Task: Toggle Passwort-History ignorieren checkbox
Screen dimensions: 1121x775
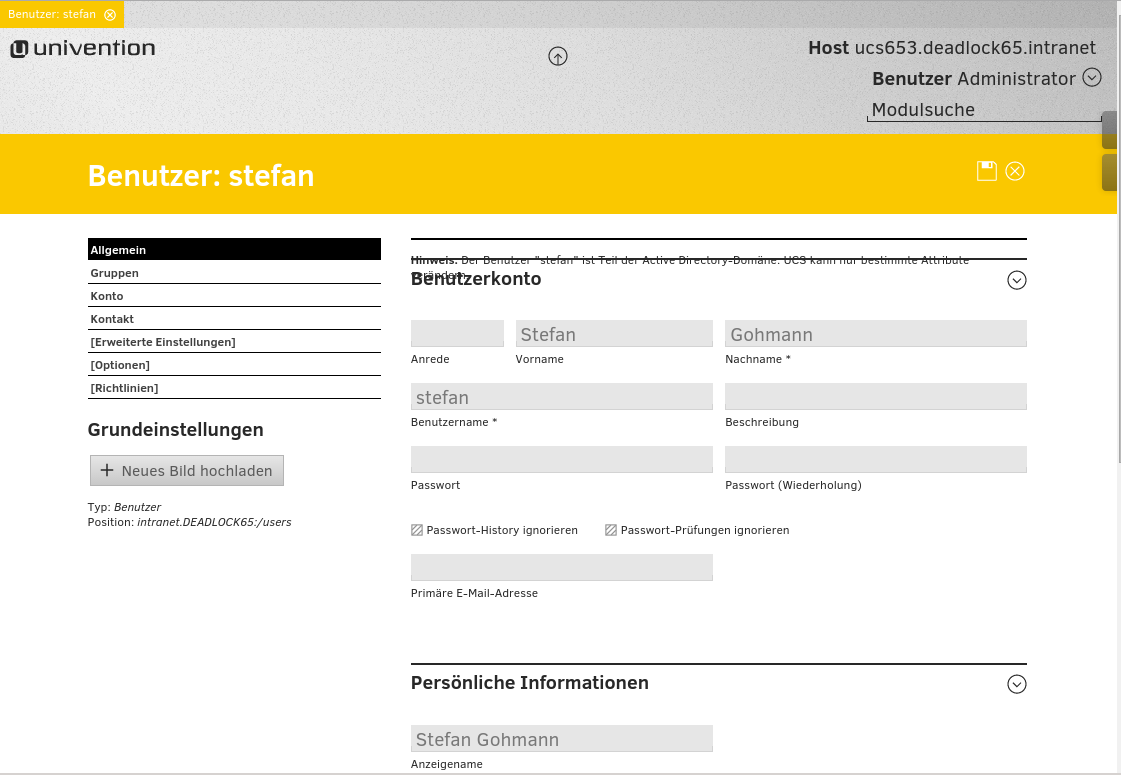Action: pyautogui.click(x=417, y=530)
